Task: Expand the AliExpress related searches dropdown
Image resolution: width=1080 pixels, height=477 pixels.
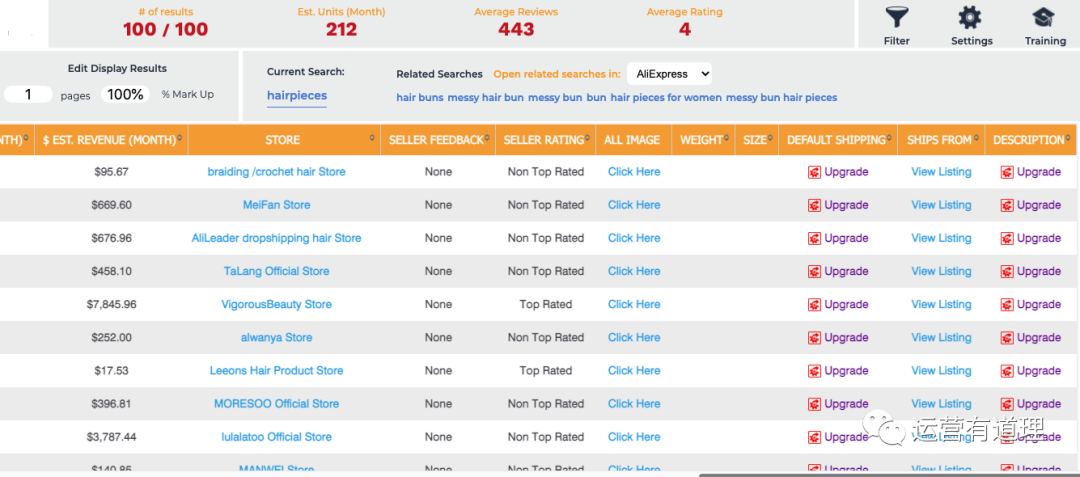Action: click(x=669, y=73)
